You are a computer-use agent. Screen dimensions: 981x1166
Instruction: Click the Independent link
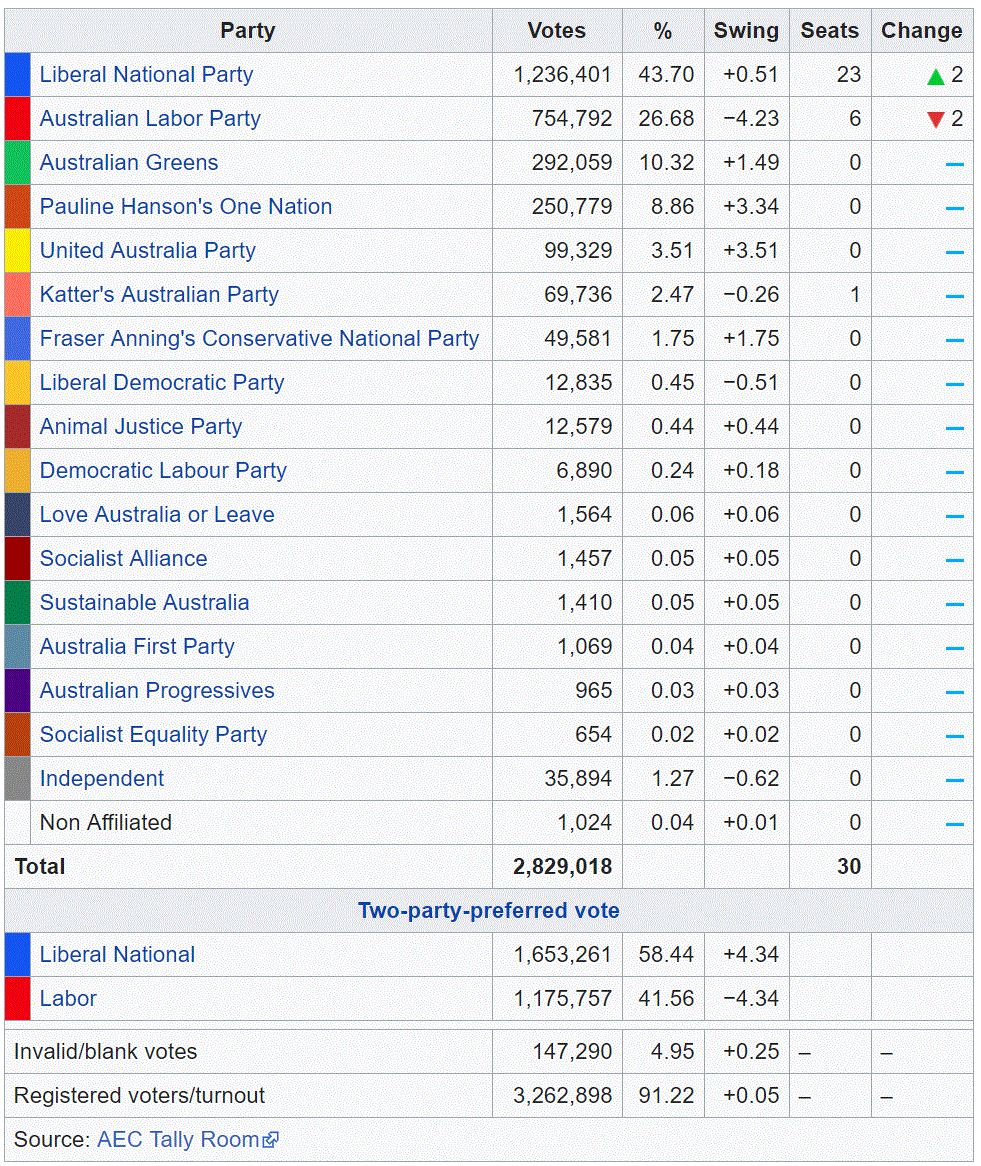click(102, 779)
